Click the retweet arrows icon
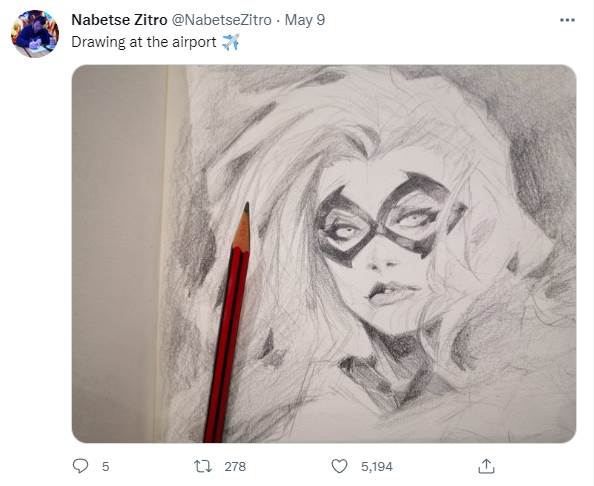The image size is (594, 486). point(203,466)
